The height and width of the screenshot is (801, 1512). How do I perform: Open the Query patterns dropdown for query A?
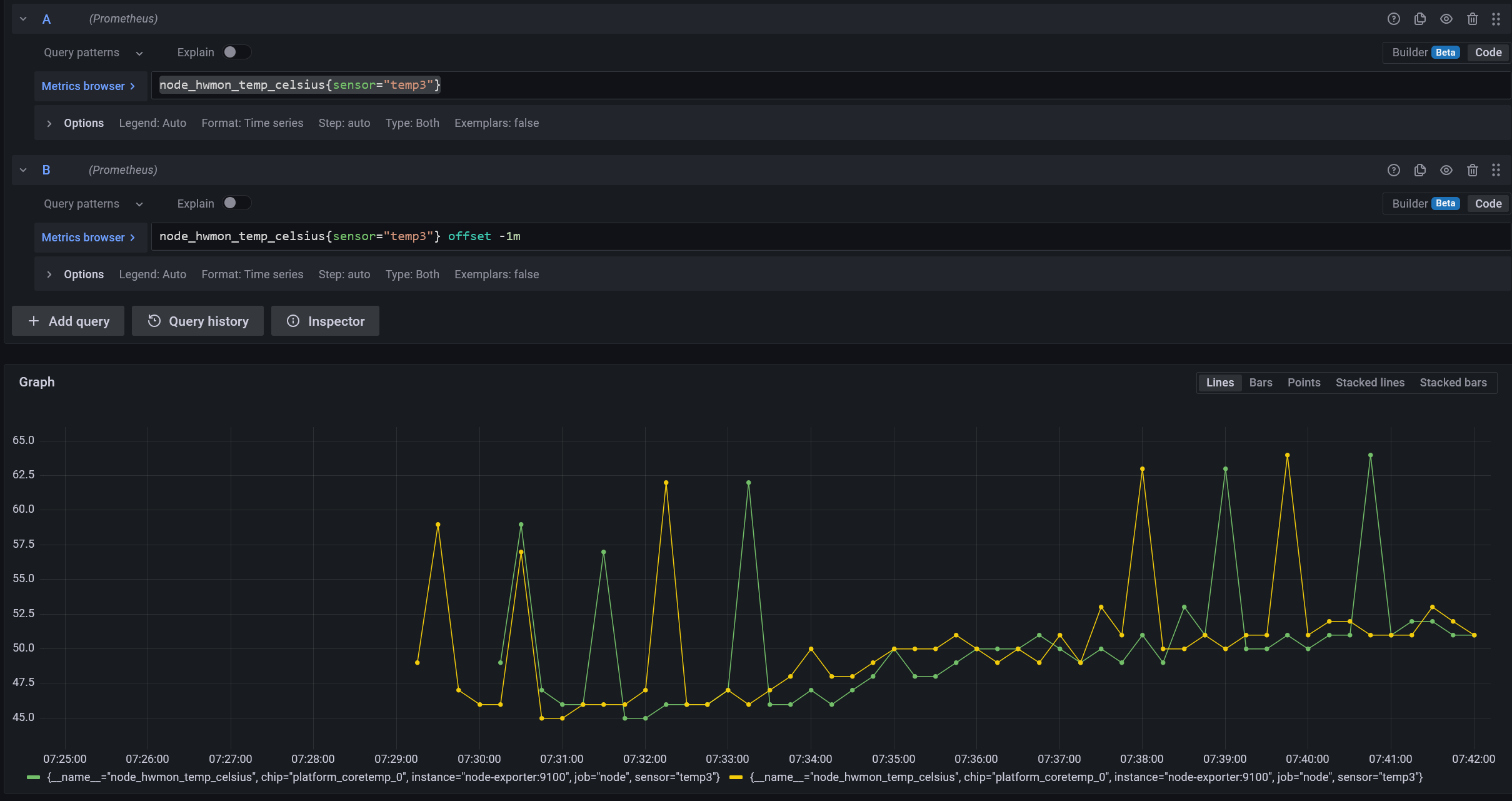click(92, 52)
